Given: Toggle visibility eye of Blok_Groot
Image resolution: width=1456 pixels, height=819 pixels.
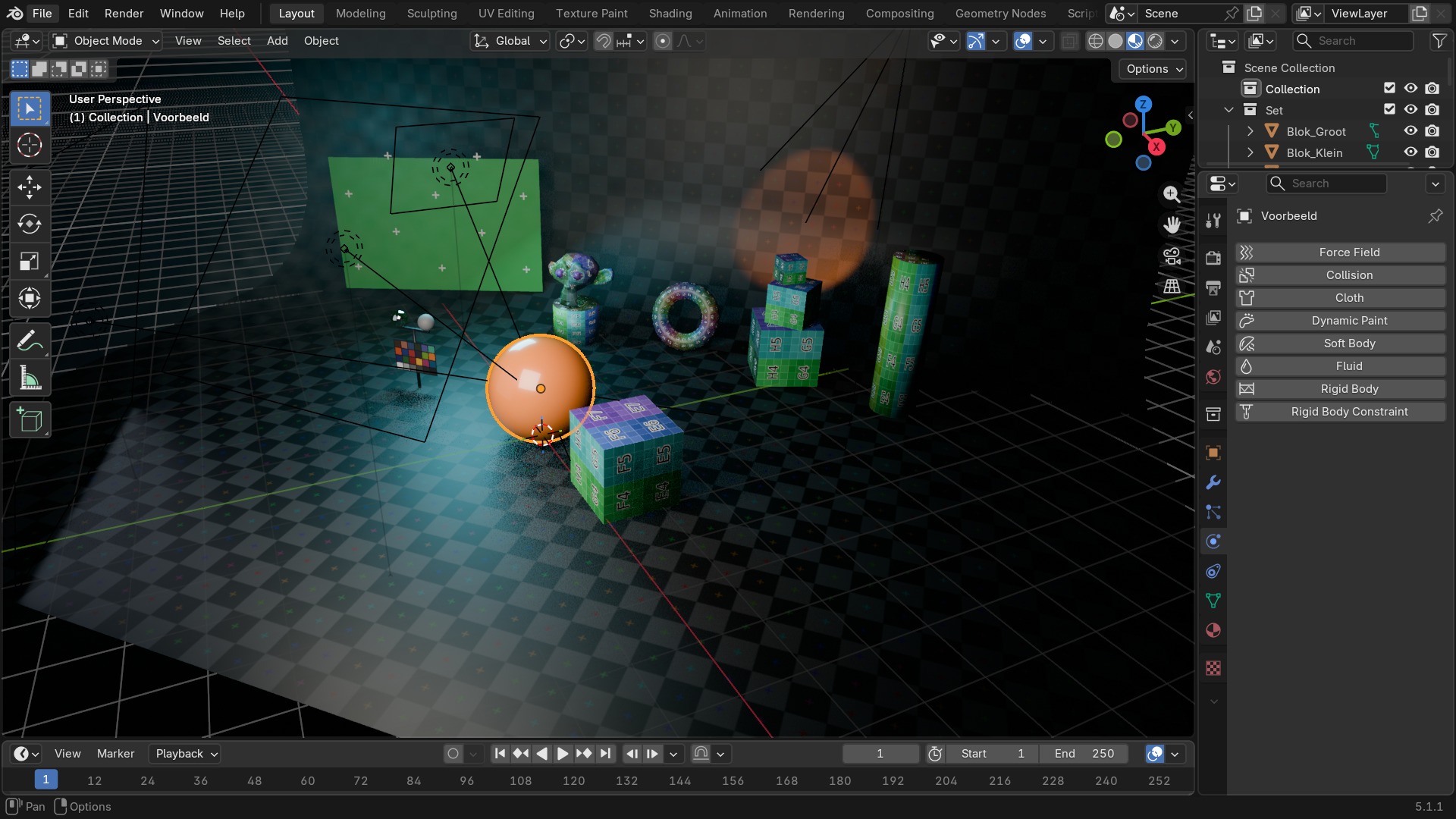Looking at the screenshot, I should [1410, 131].
